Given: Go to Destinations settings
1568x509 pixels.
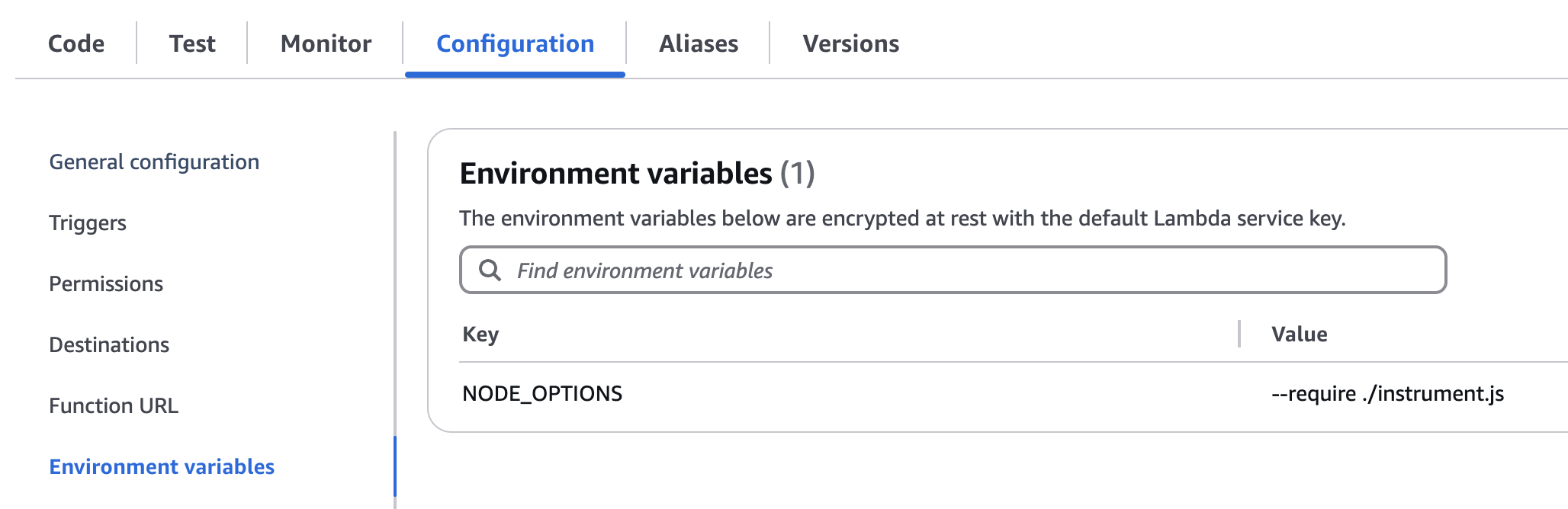Looking at the screenshot, I should point(109,344).
